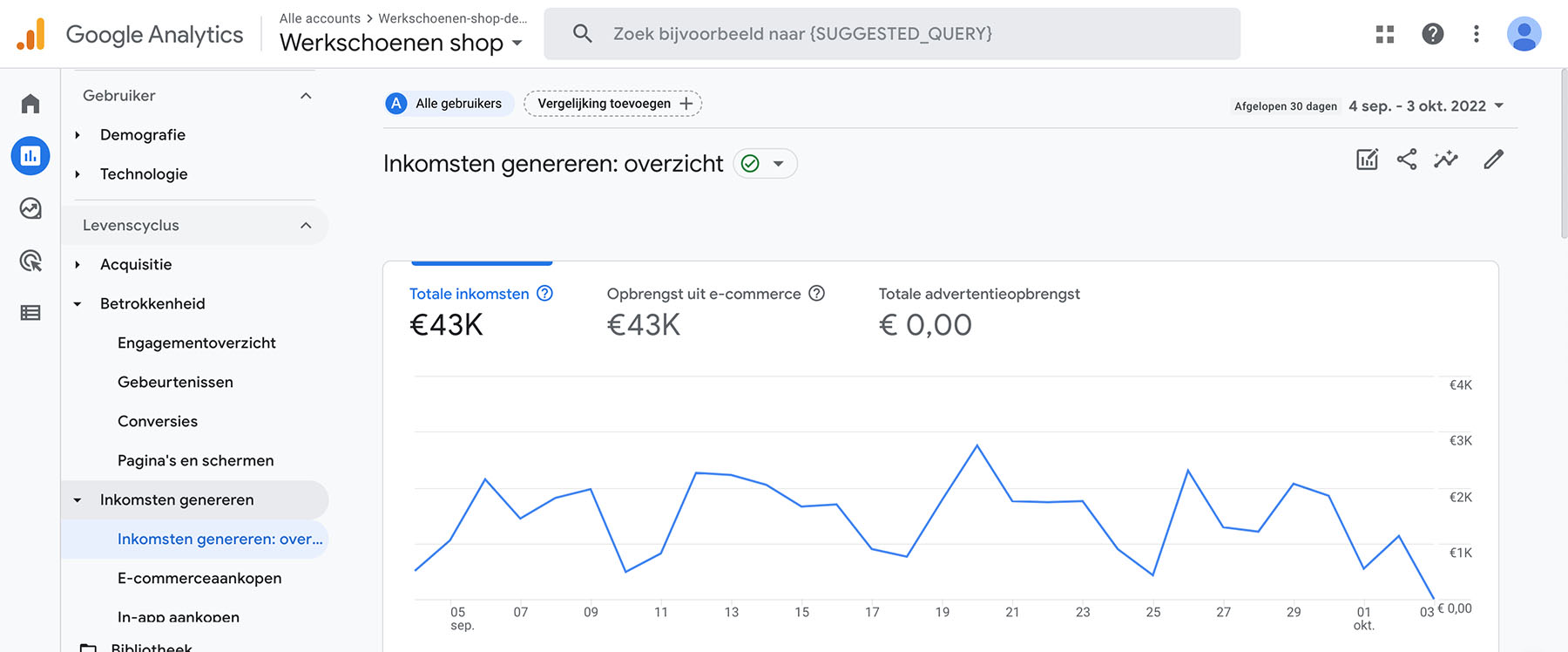The image size is (1568, 652).
Task: Click the Alle gebruikers segment chip
Action: pyautogui.click(x=449, y=104)
